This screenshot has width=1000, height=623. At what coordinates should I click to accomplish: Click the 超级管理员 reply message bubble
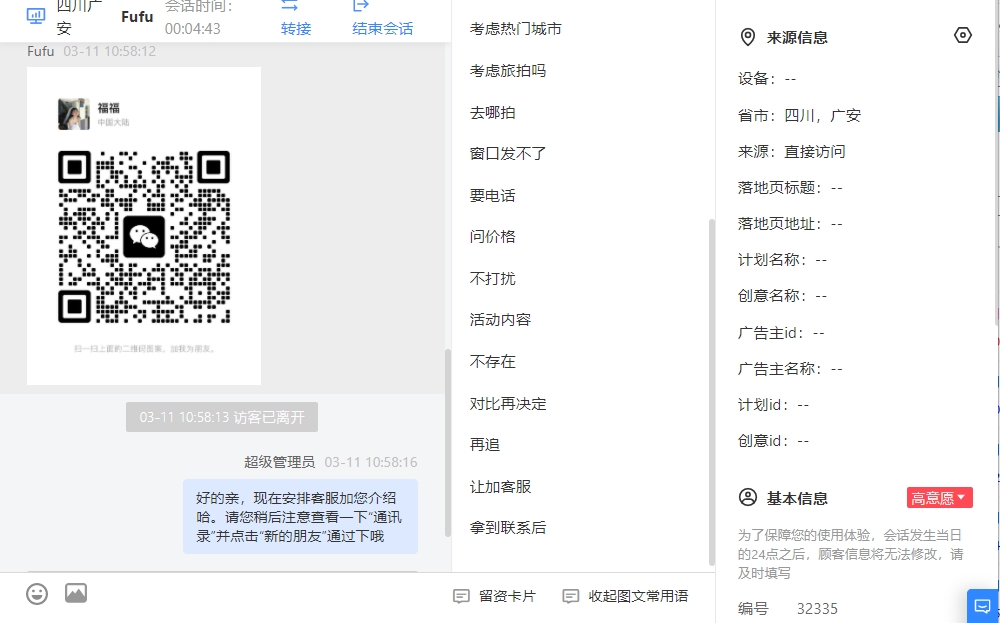[300, 517]
